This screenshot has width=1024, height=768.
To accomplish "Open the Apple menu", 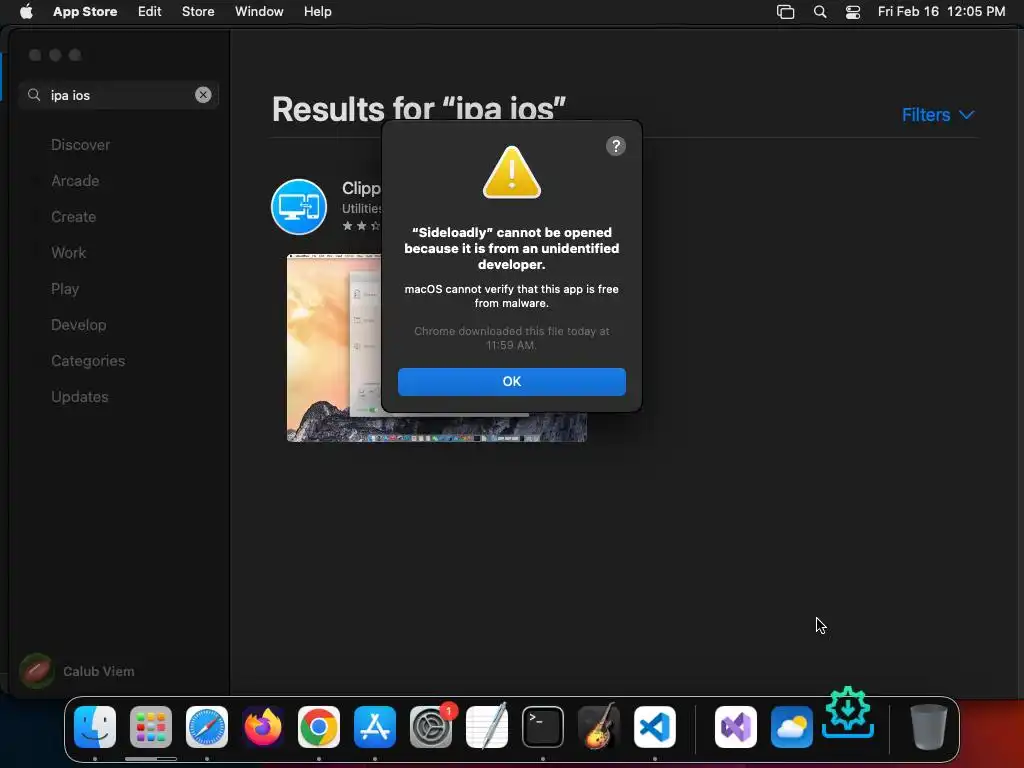I will tap(26, 11).
